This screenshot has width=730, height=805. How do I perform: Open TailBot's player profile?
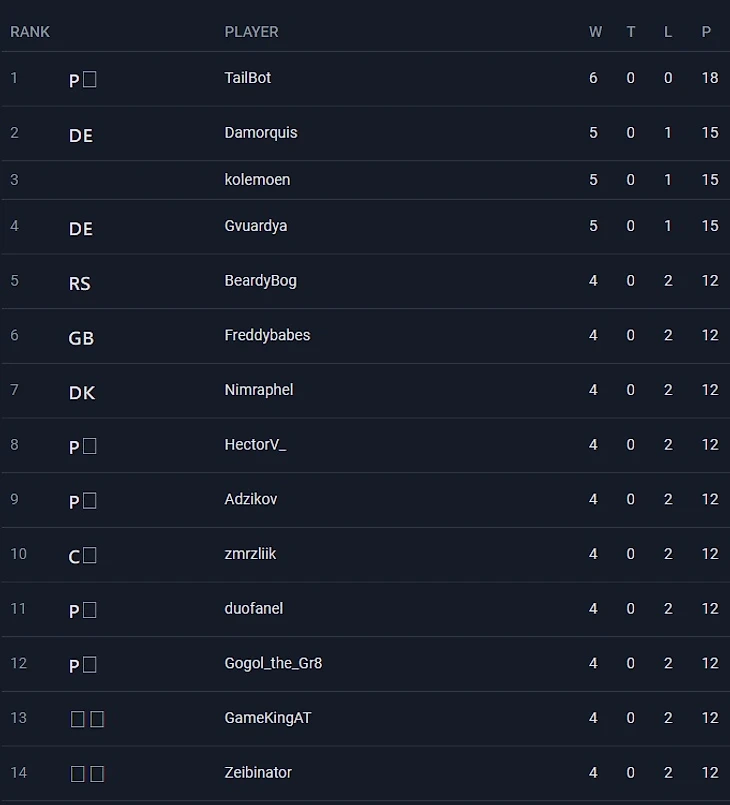(248, 78)
